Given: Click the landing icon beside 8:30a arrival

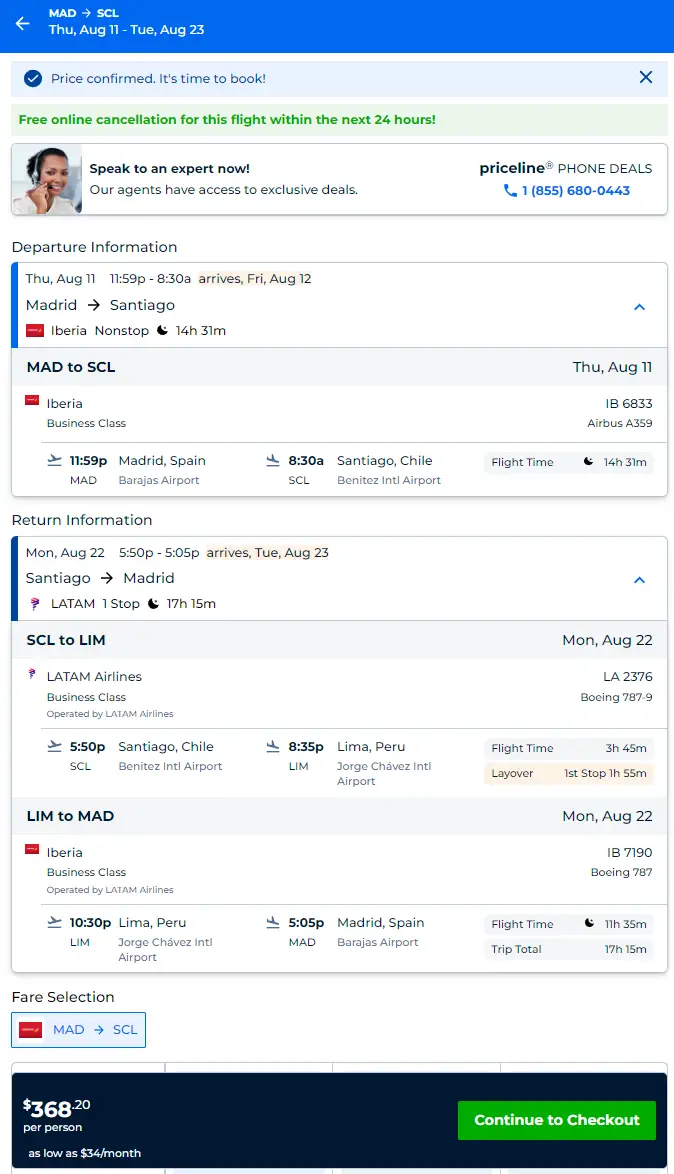Looking at the screenshot, I should 273,461.
